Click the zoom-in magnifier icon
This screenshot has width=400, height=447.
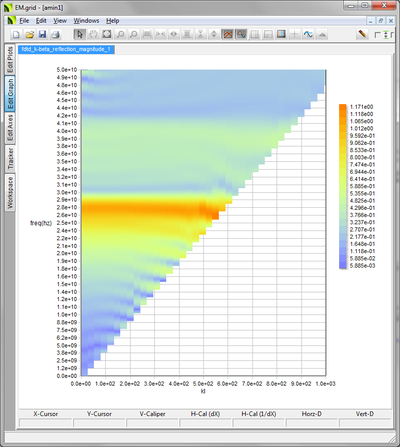(120, 34)
